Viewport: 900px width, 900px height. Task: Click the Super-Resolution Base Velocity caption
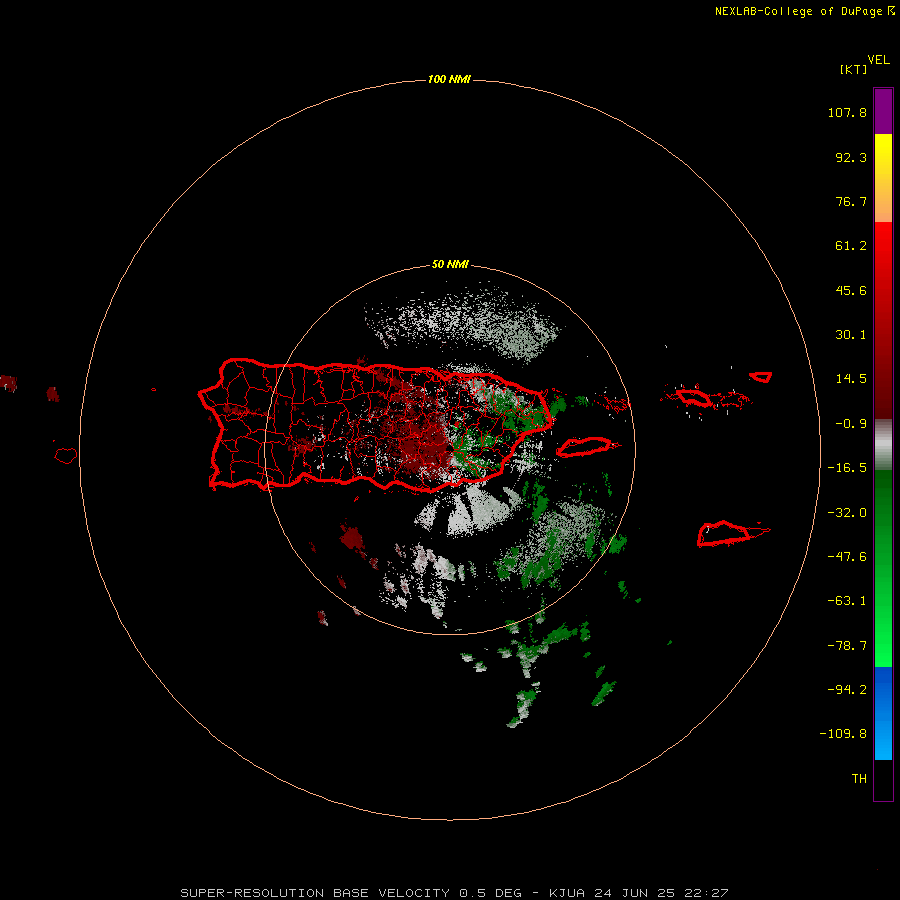click(x=454, y=893)
